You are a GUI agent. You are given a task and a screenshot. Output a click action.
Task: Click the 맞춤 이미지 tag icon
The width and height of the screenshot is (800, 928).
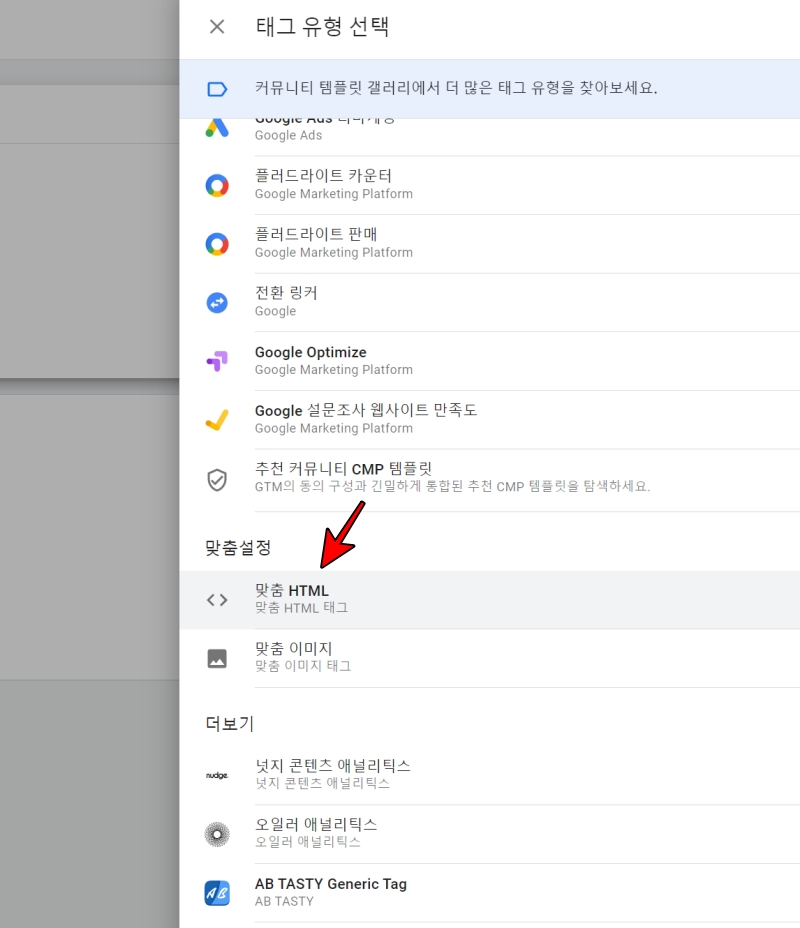coord(214,658)
